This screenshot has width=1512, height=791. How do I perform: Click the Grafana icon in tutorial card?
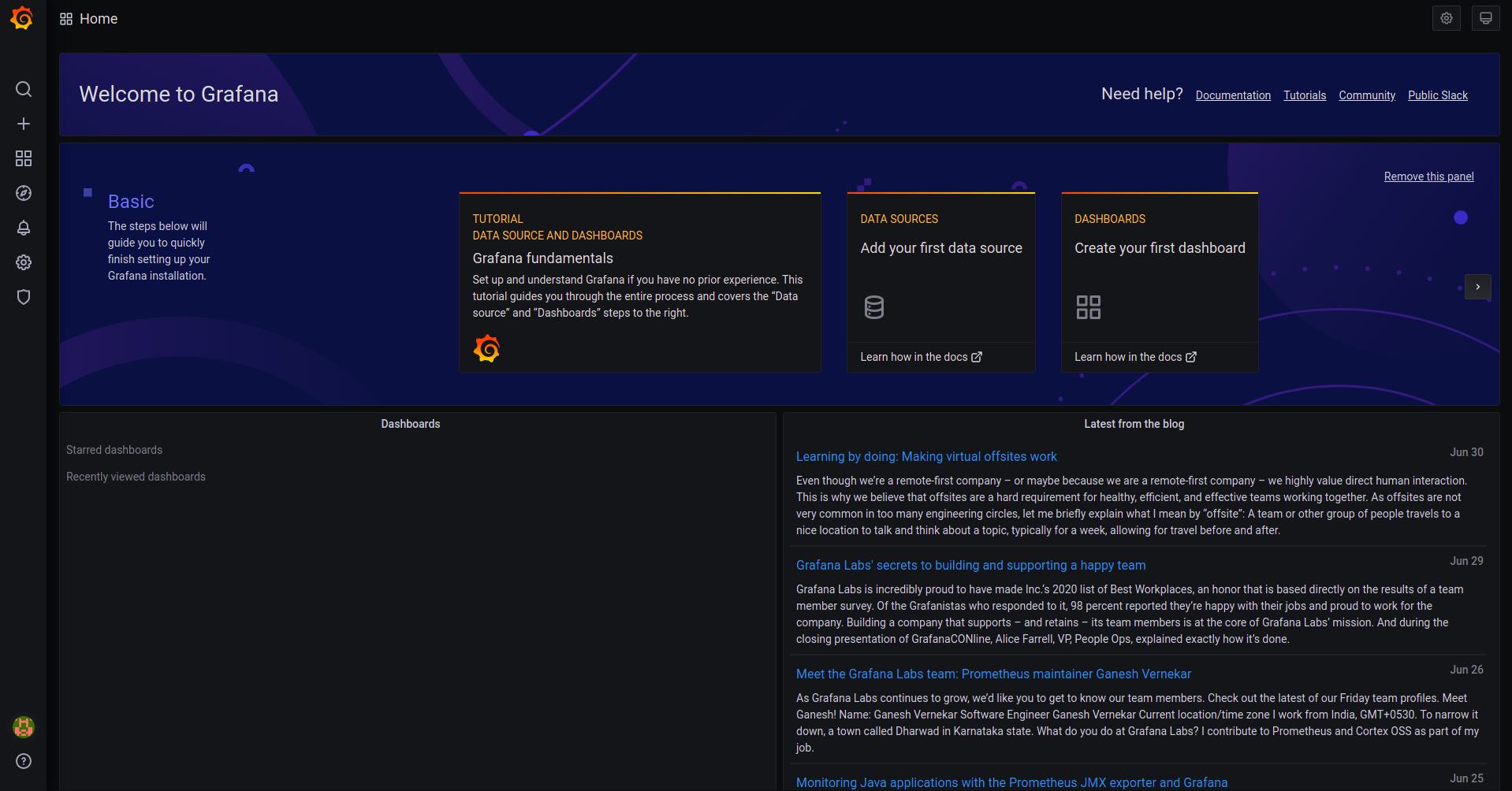pyautogui.click(x=487, y=348)
